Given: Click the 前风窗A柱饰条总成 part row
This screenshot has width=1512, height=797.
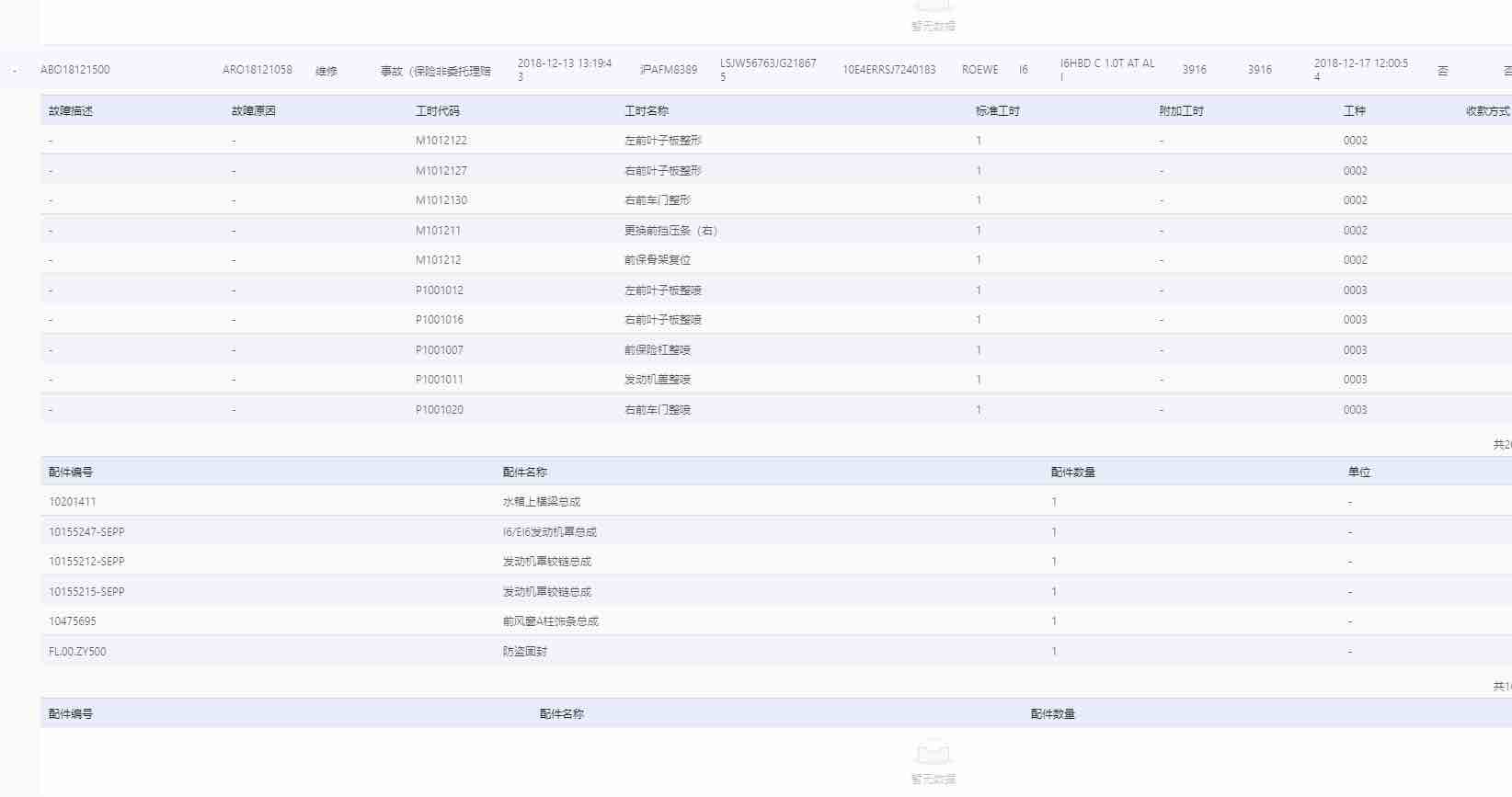Looking at the screenshot, I should pos(550,621).
